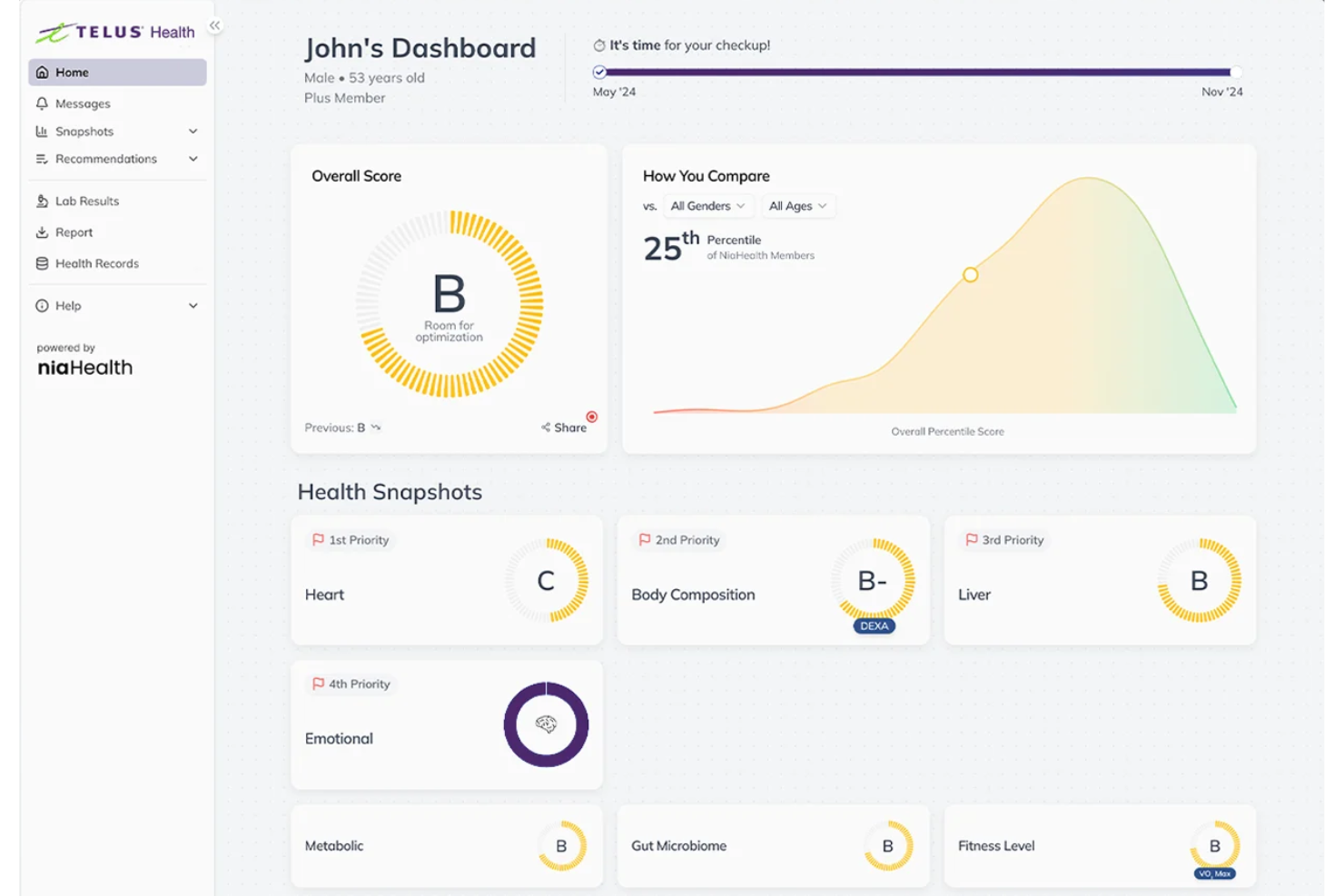Click the Metabolic B grade ring
This screenshot has height=896, width=1344.
pyautogui.click(x=561, y=846)
